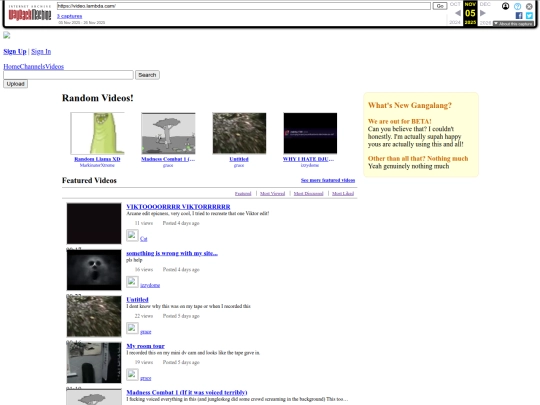Open the Random Llama XD thumbnail
The height and width of the screenshot is (405, 540).
click(x=97, y=133)
